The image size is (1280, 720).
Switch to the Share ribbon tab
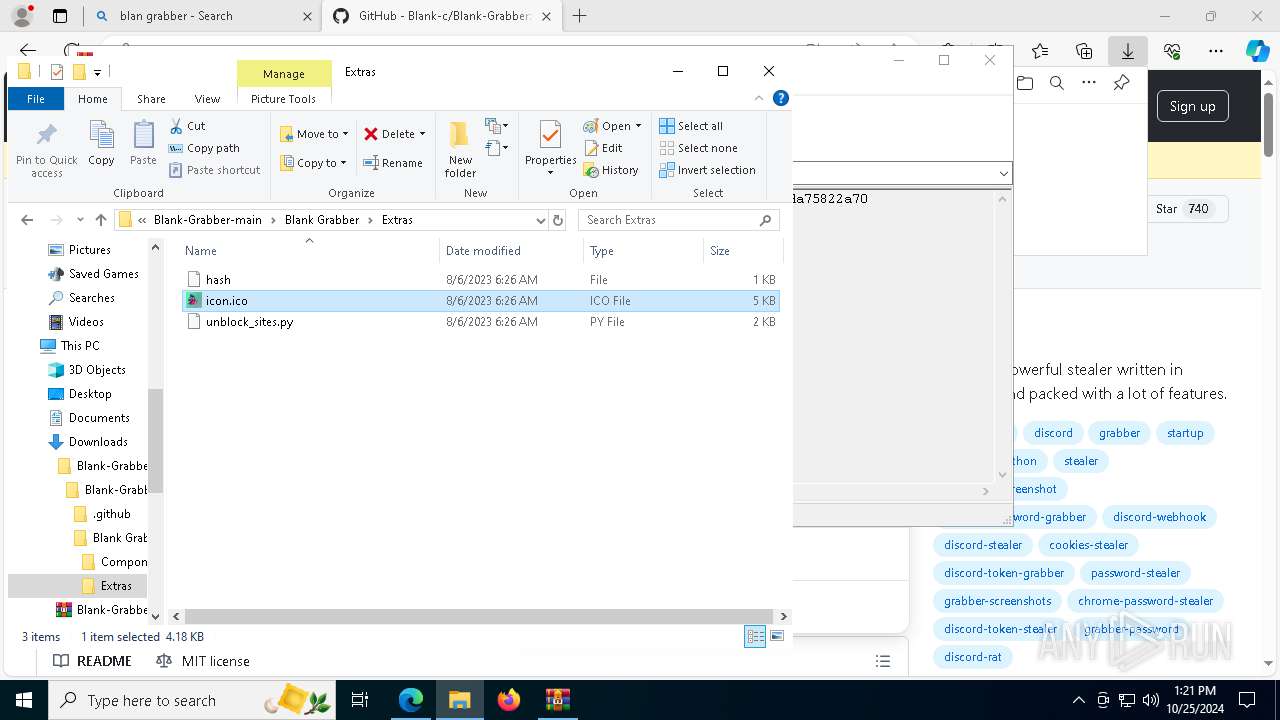point(152,99)
